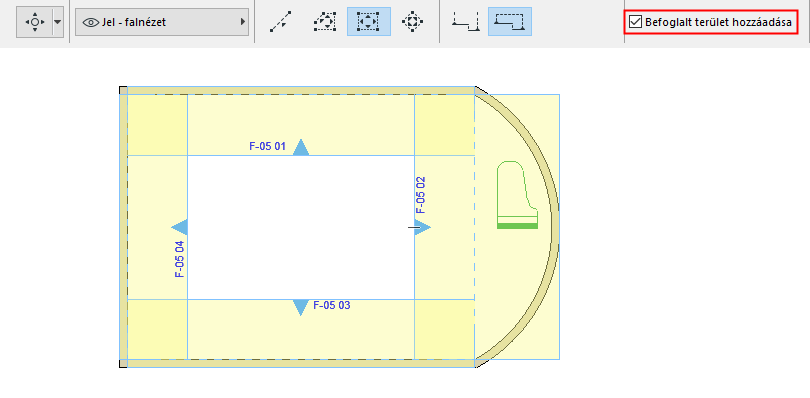This screenshot has width=810, height=398.
Task: Select the leftward F-05 04 marker arrow
Action: coord(179,227)
